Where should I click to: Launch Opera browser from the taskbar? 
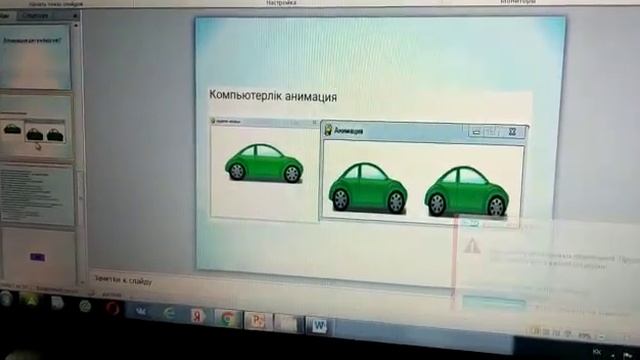pos(113,308)
